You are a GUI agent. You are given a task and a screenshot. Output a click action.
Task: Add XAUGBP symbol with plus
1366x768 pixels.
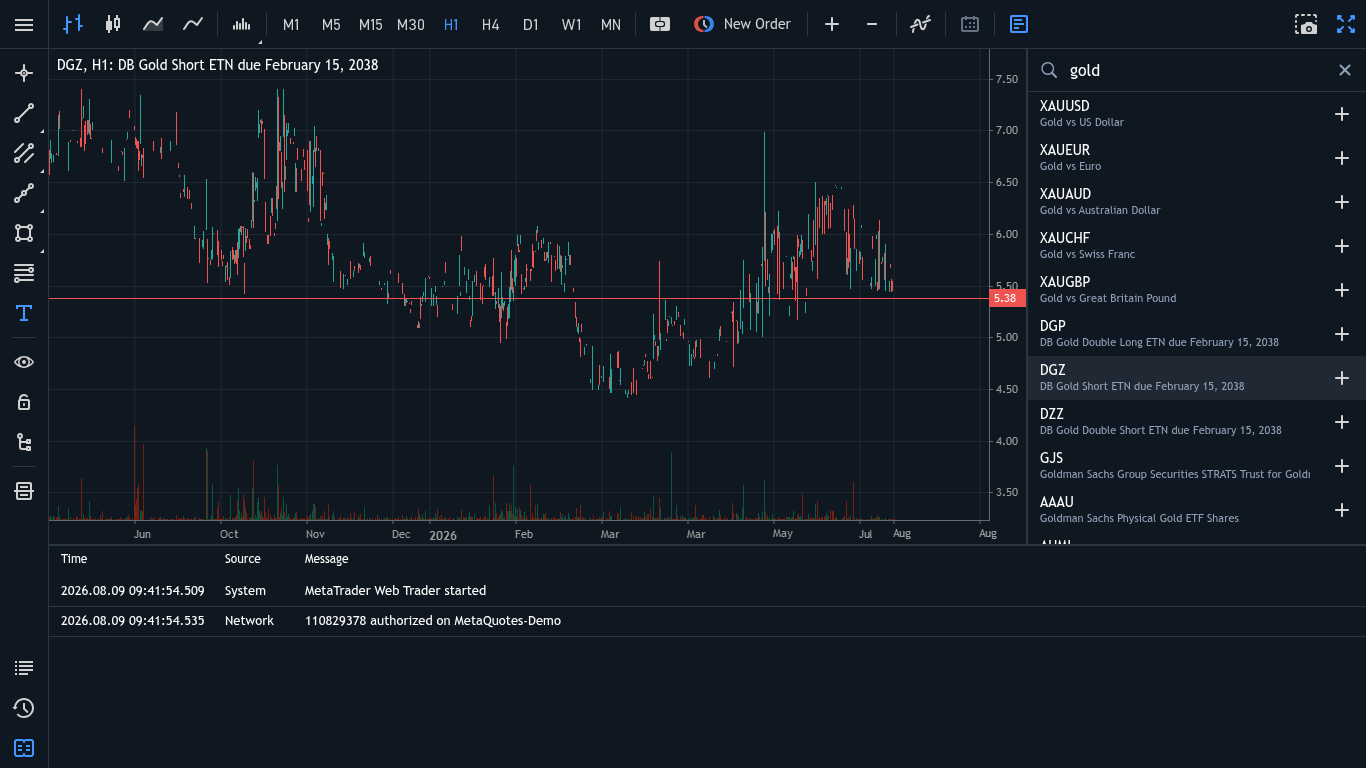coord(1342,290)
